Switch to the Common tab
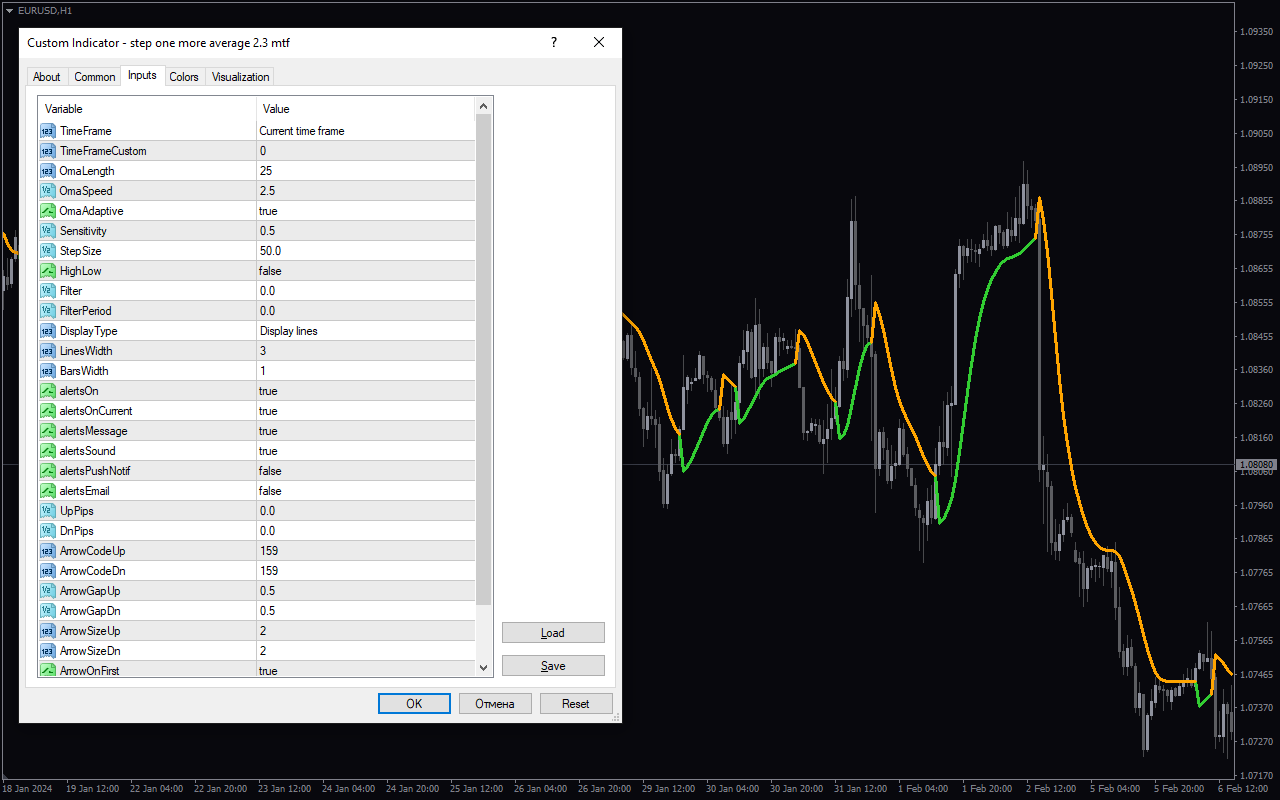The height and width of the screenshot is (800, 1280). click(95, 77)
